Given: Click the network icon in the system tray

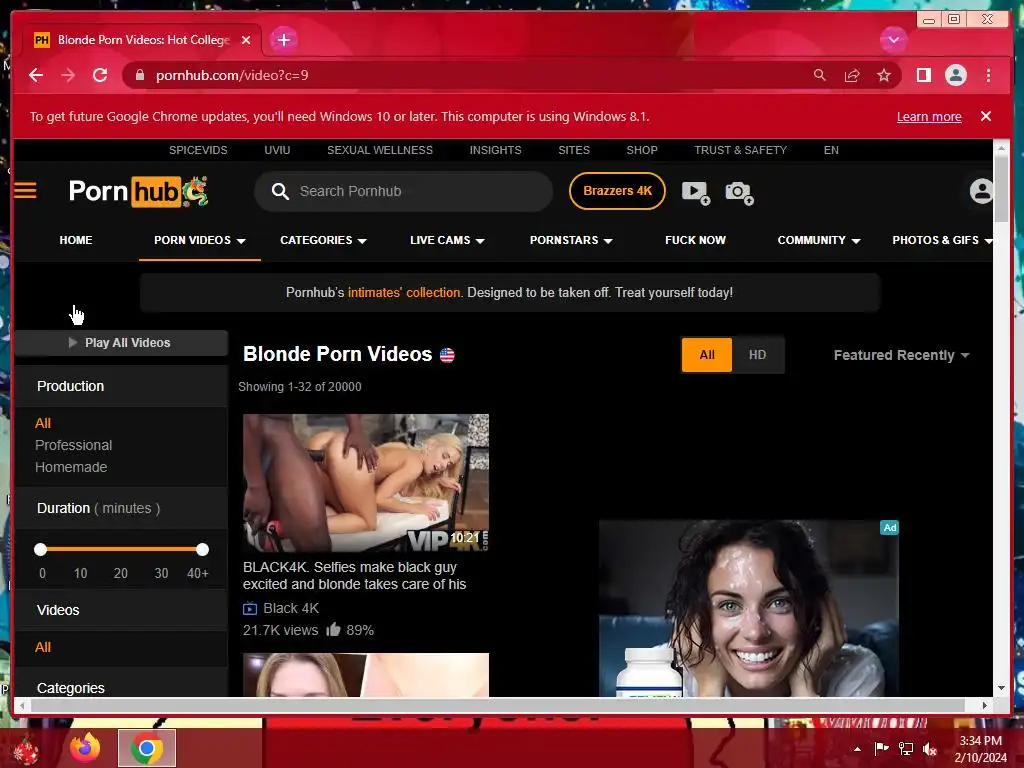Looking at the screenshot, I should pyautogui.click(x=906, y=748).
